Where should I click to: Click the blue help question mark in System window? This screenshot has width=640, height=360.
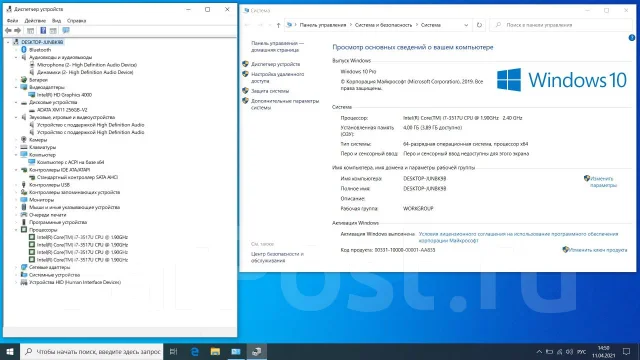tap(631, 38)
